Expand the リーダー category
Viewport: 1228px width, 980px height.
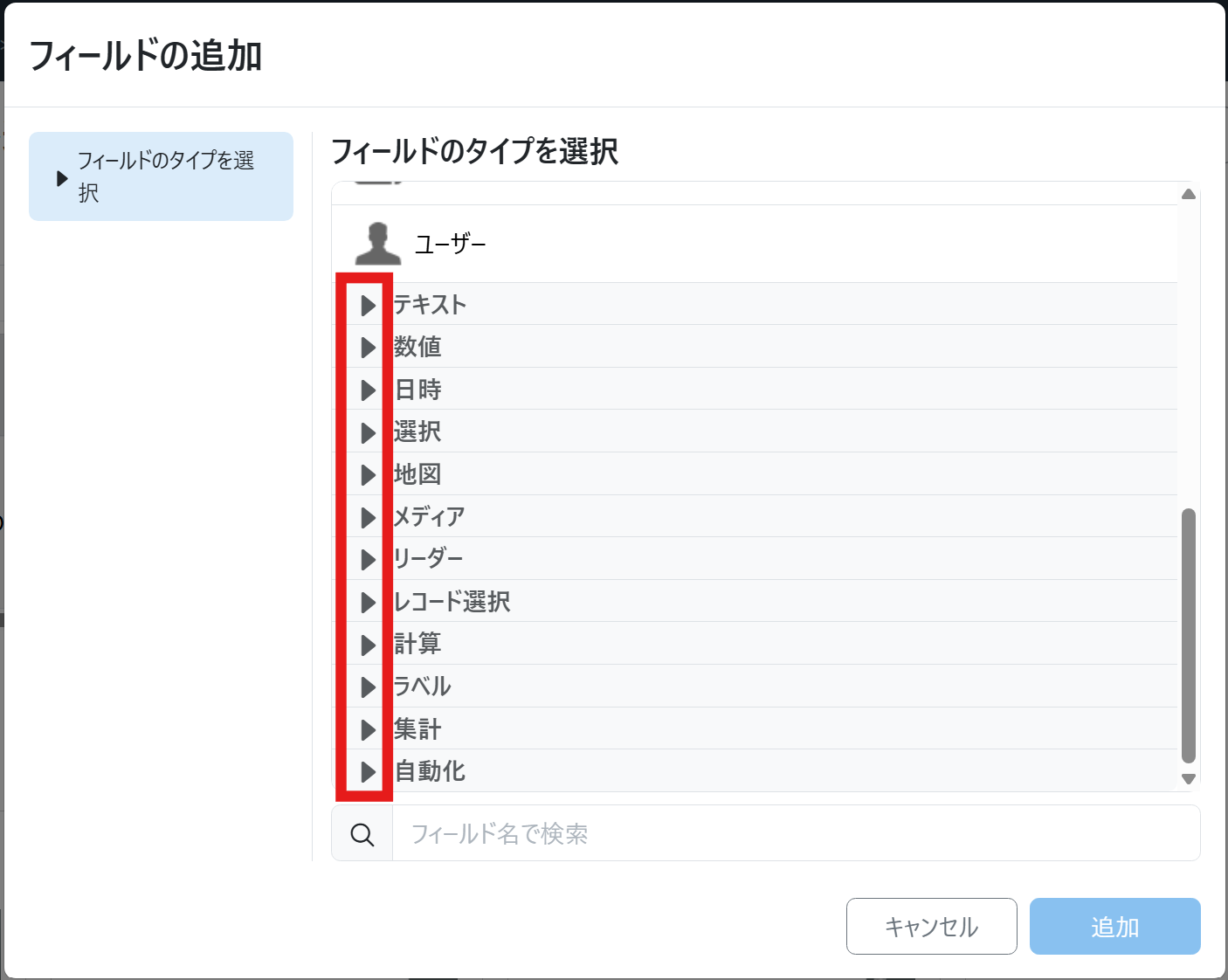click(368, 559)
